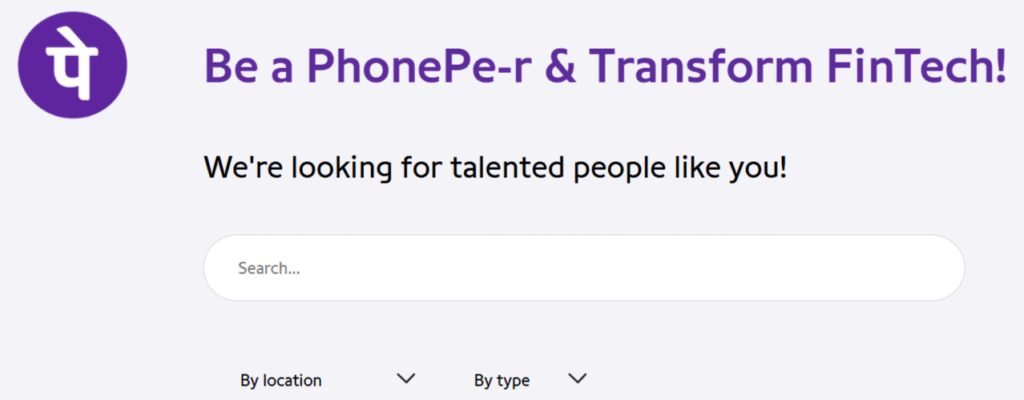
Task: Click the empty right side of search bar
Action: coord(784,268)
